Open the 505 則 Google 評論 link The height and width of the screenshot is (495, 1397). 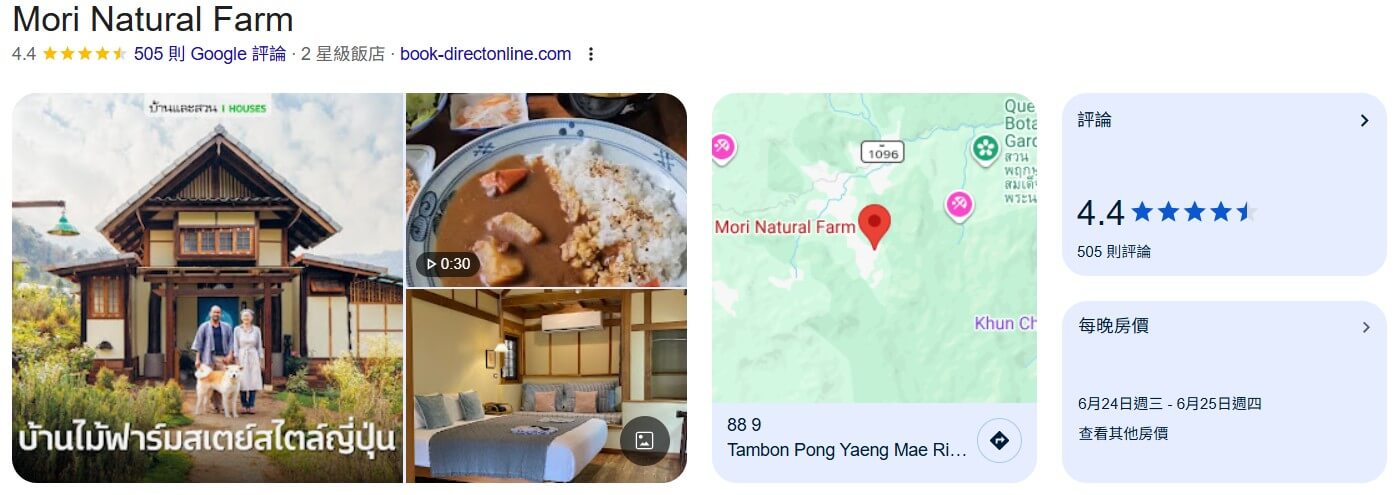(x=210, y=54)
